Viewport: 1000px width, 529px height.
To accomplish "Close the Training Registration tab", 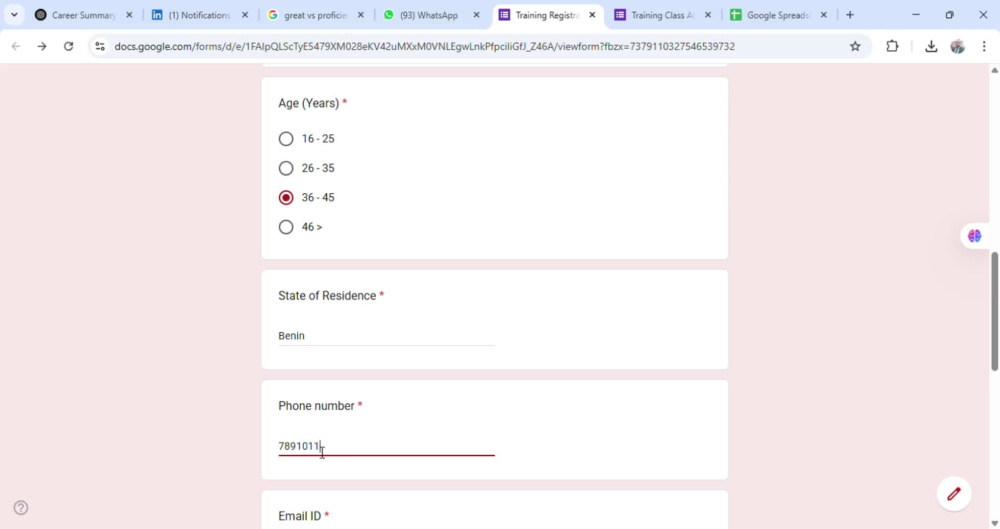I will click(x=592, y=15).
